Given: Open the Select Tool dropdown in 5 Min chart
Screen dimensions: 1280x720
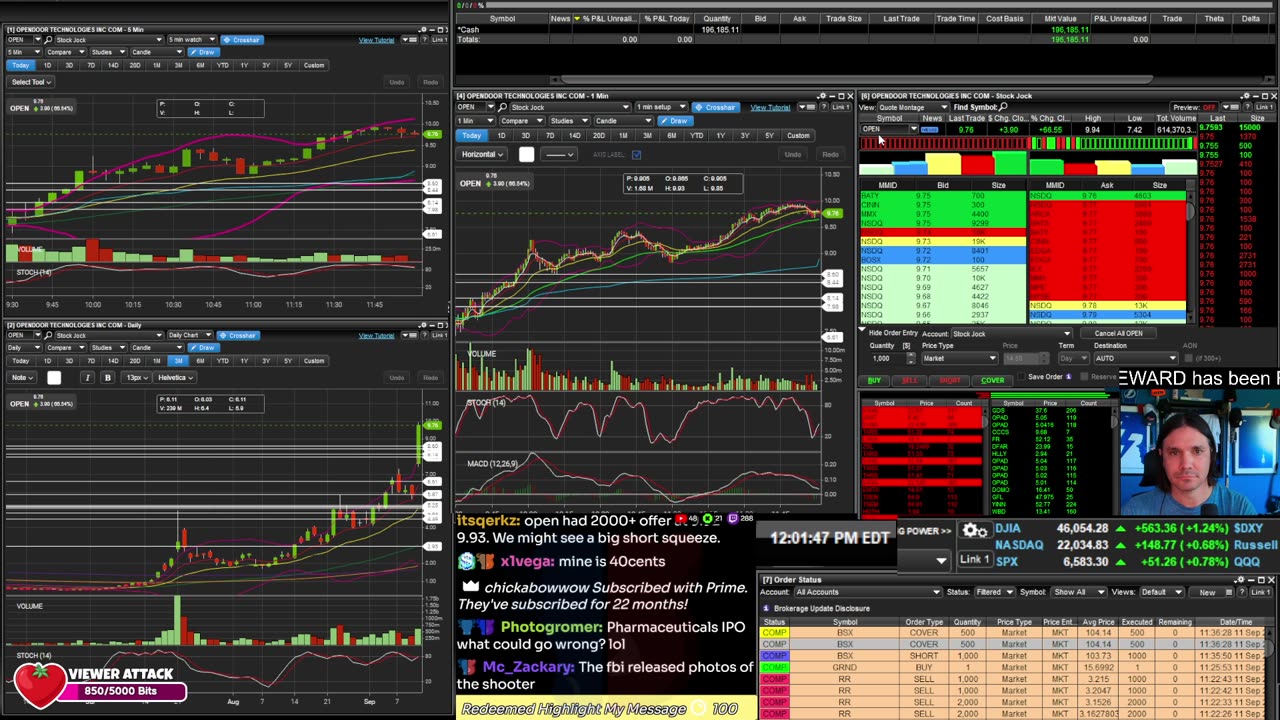Looking at the screenshot, I should (31, 82).
